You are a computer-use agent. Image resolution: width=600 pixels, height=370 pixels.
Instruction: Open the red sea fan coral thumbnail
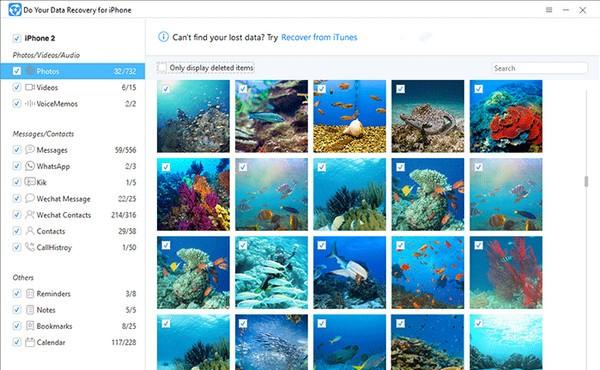click(x=506, y=272)
